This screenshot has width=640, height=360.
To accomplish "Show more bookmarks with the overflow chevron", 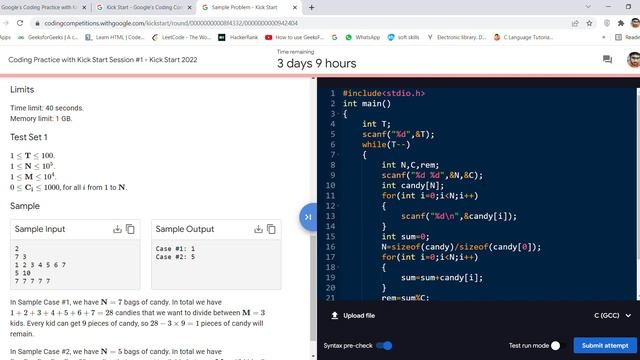I will [x=604, y=37].
